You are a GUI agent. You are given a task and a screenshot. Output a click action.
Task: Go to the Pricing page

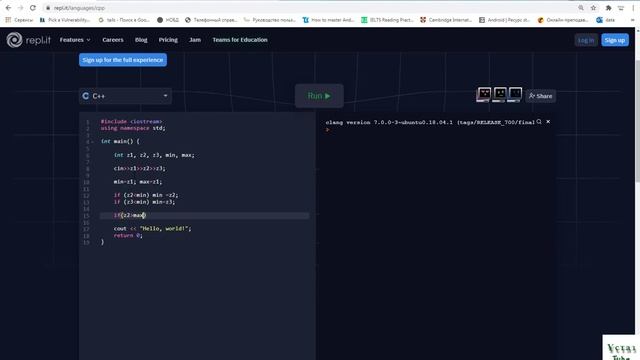click(x=168, y=40)
